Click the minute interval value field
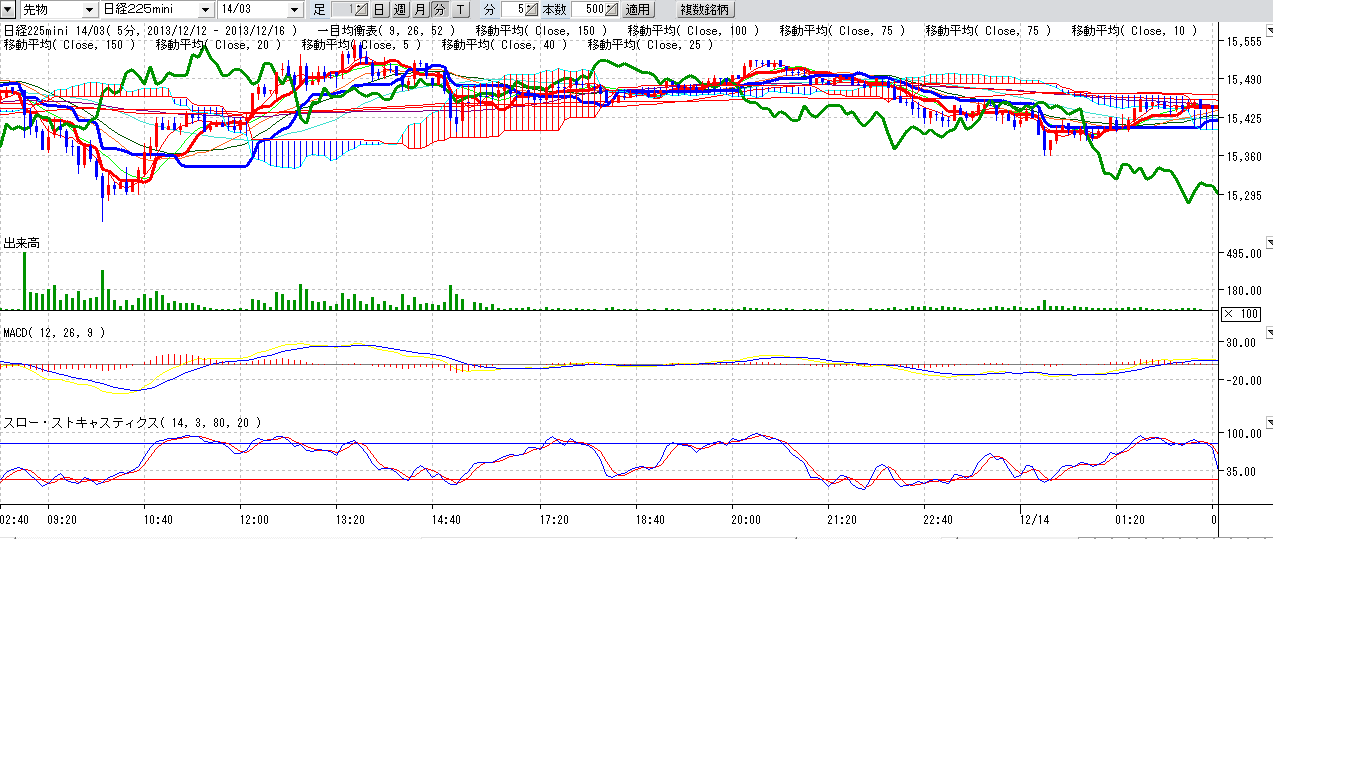 pos(514,10)
